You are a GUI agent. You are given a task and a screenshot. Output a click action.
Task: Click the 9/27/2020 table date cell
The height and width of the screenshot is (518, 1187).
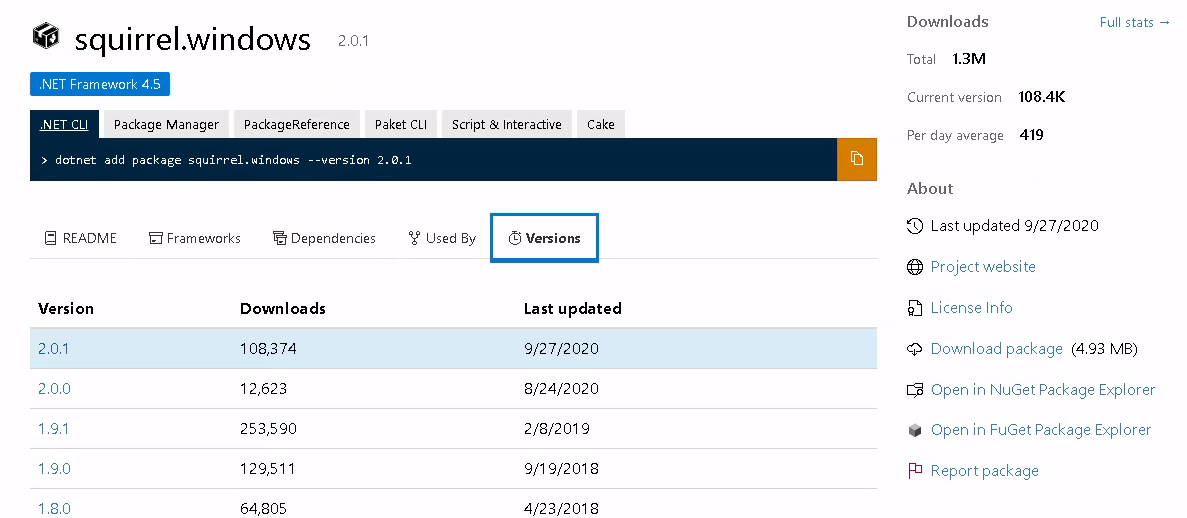(x=561, y=349)
